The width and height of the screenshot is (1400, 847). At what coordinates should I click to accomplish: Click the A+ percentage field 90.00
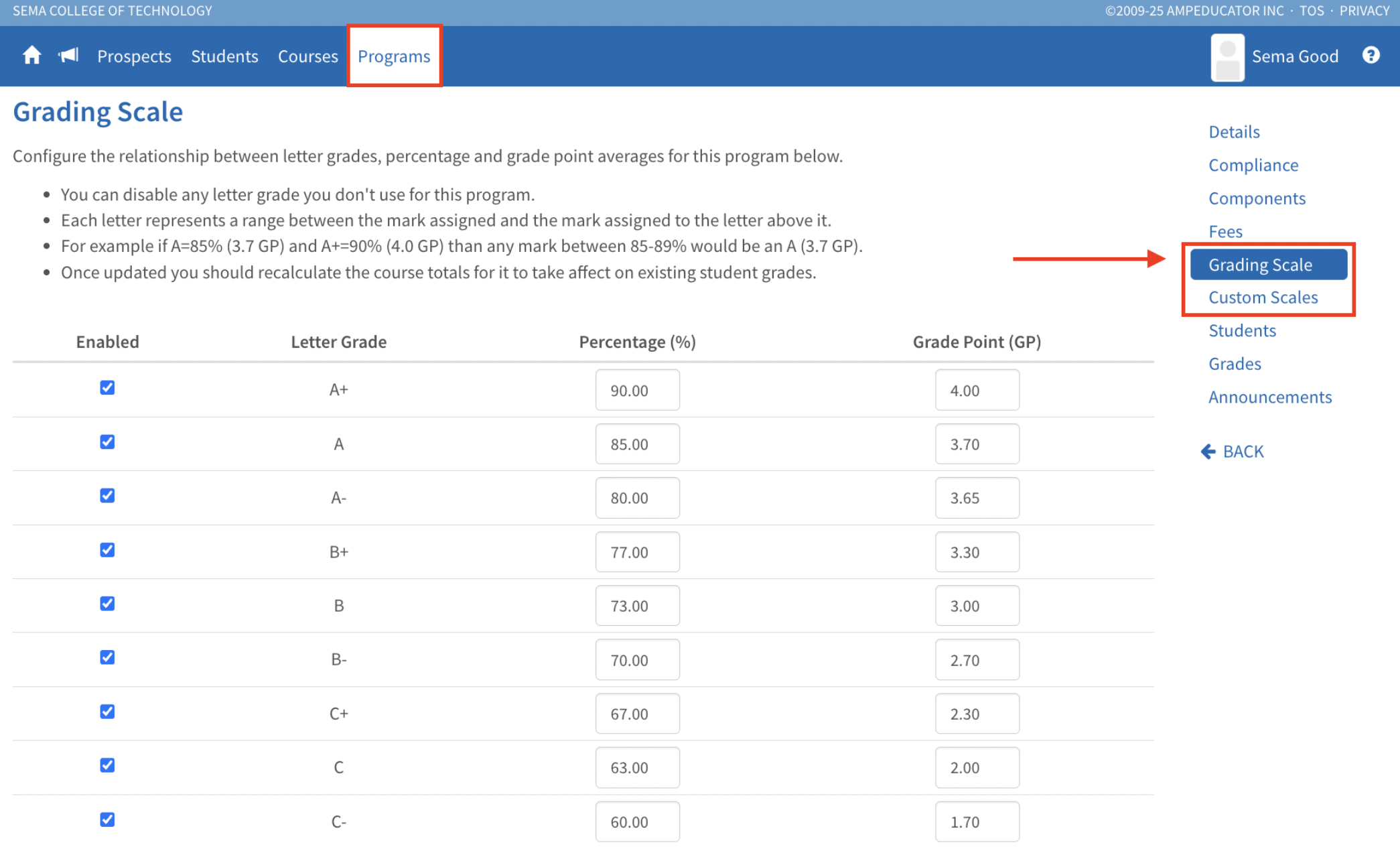[x=637, y=391]
